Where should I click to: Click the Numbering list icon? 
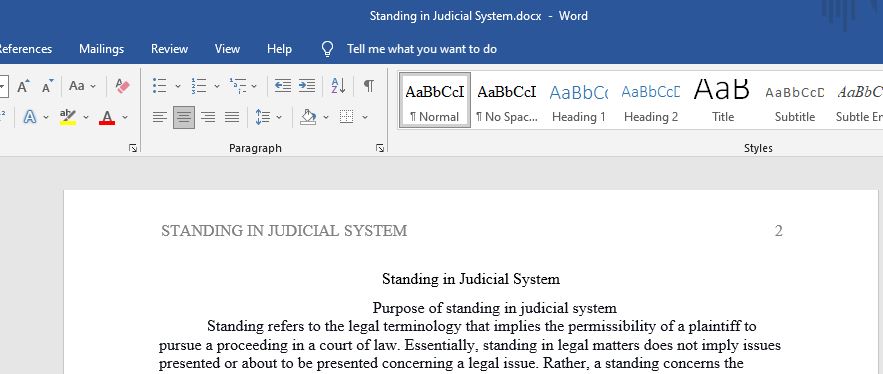199,86
